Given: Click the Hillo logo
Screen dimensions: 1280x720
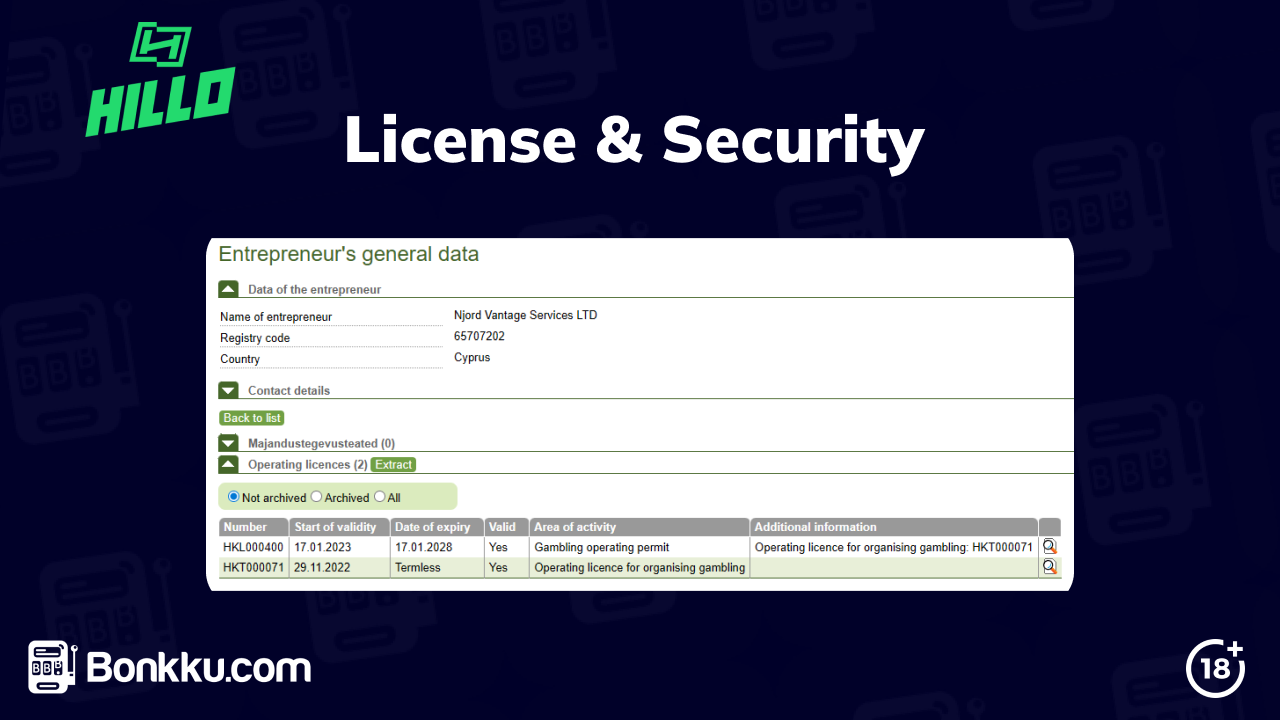Looking at the screenshot, I should (161, 80).
